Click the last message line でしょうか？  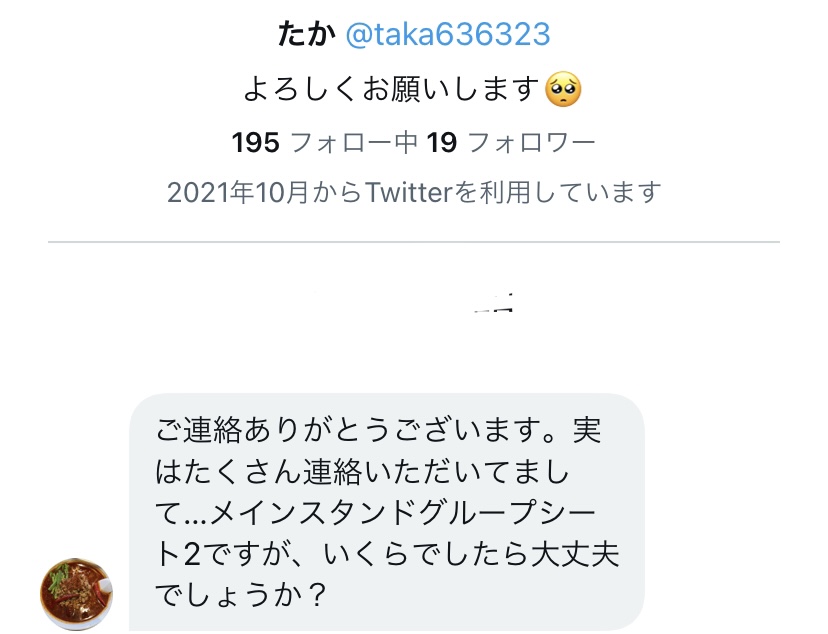tap(241, 595)
